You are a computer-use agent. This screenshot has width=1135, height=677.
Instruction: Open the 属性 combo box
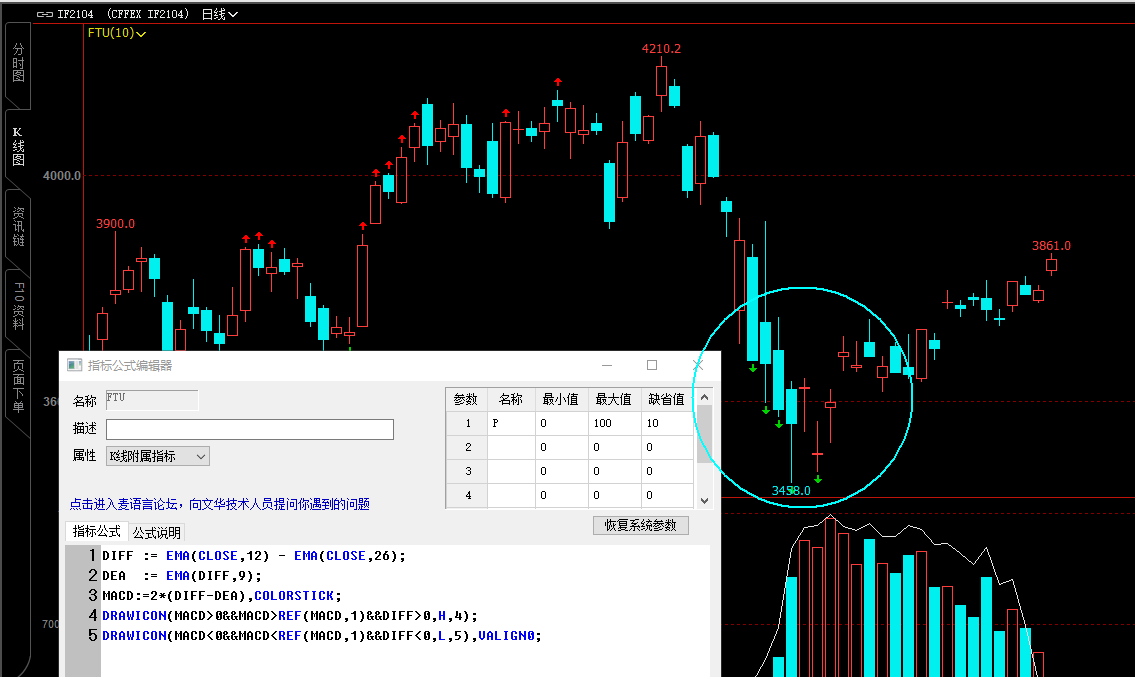[x=157, y=456]
